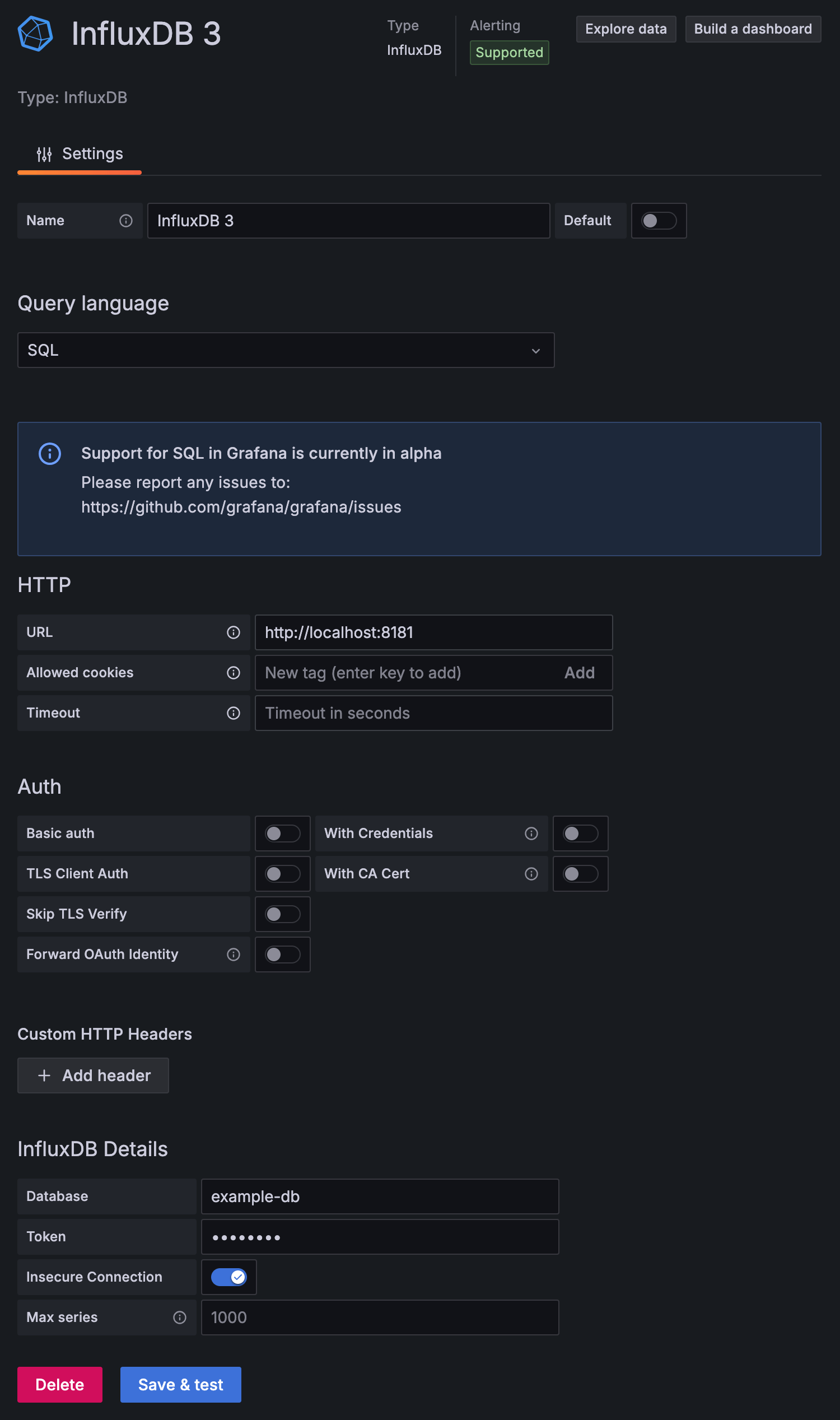
Task: Click the Database input field
Action: (380, 1196)
